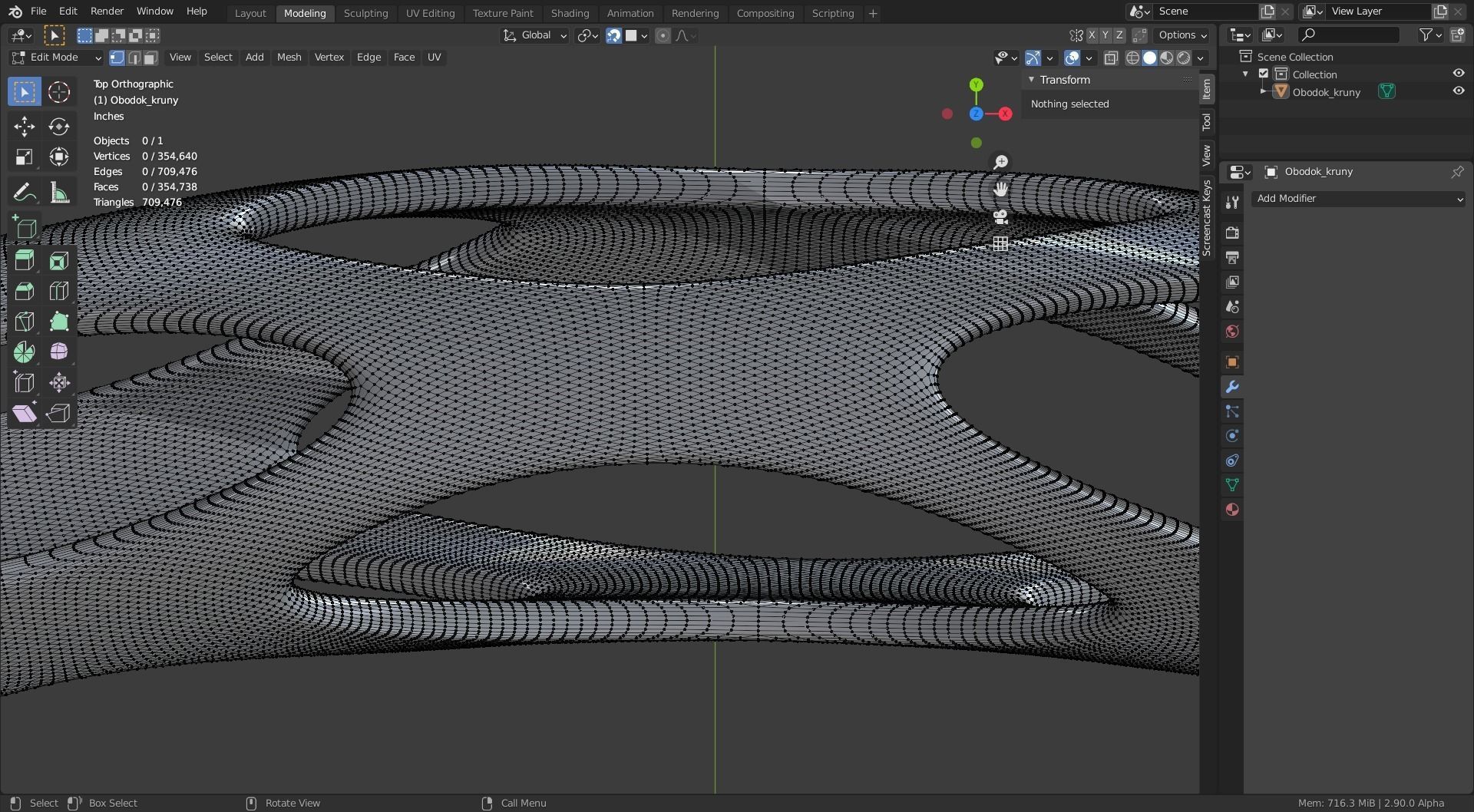
Task: Switch to wireframe viewport shading
Action: pyautogui.click(x=1132, y=58)
